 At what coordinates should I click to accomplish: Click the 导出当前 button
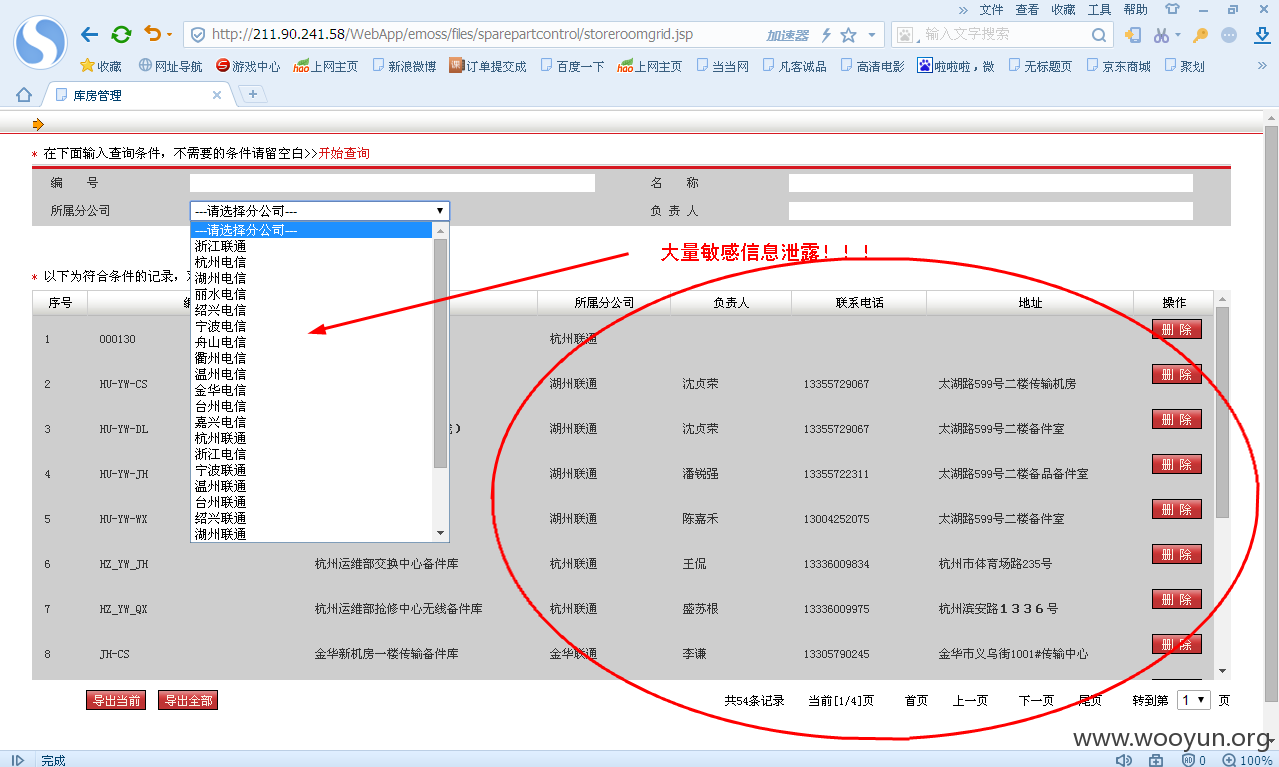click(116, 700)
